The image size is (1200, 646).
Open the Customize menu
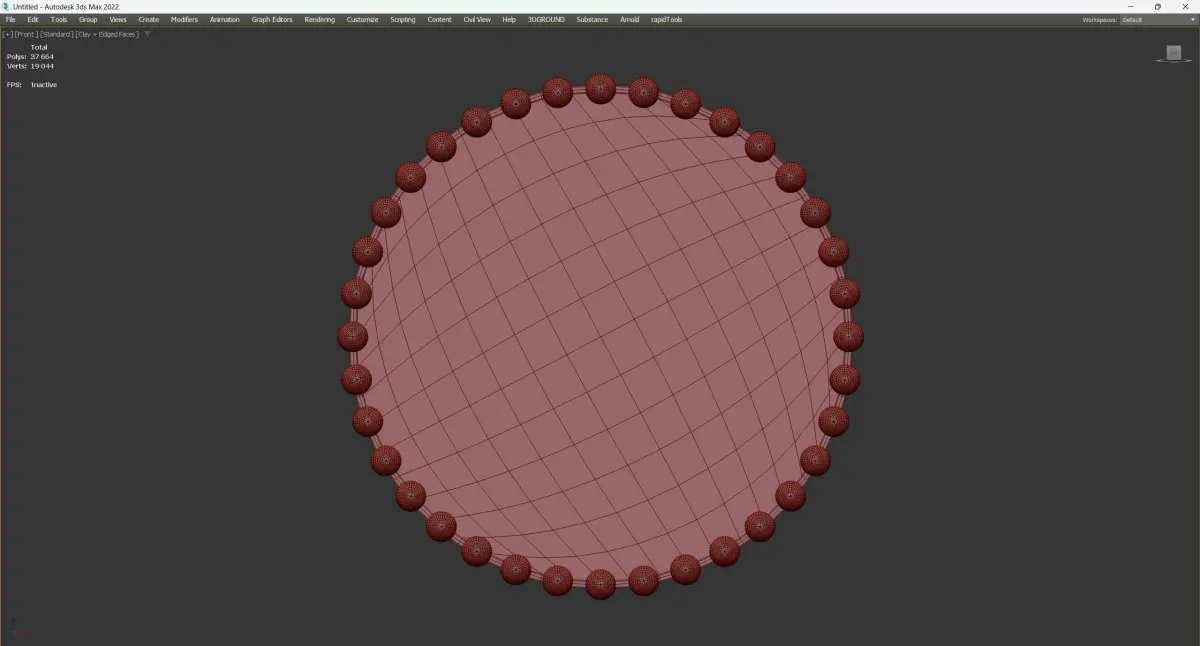(x=363, y=19)
